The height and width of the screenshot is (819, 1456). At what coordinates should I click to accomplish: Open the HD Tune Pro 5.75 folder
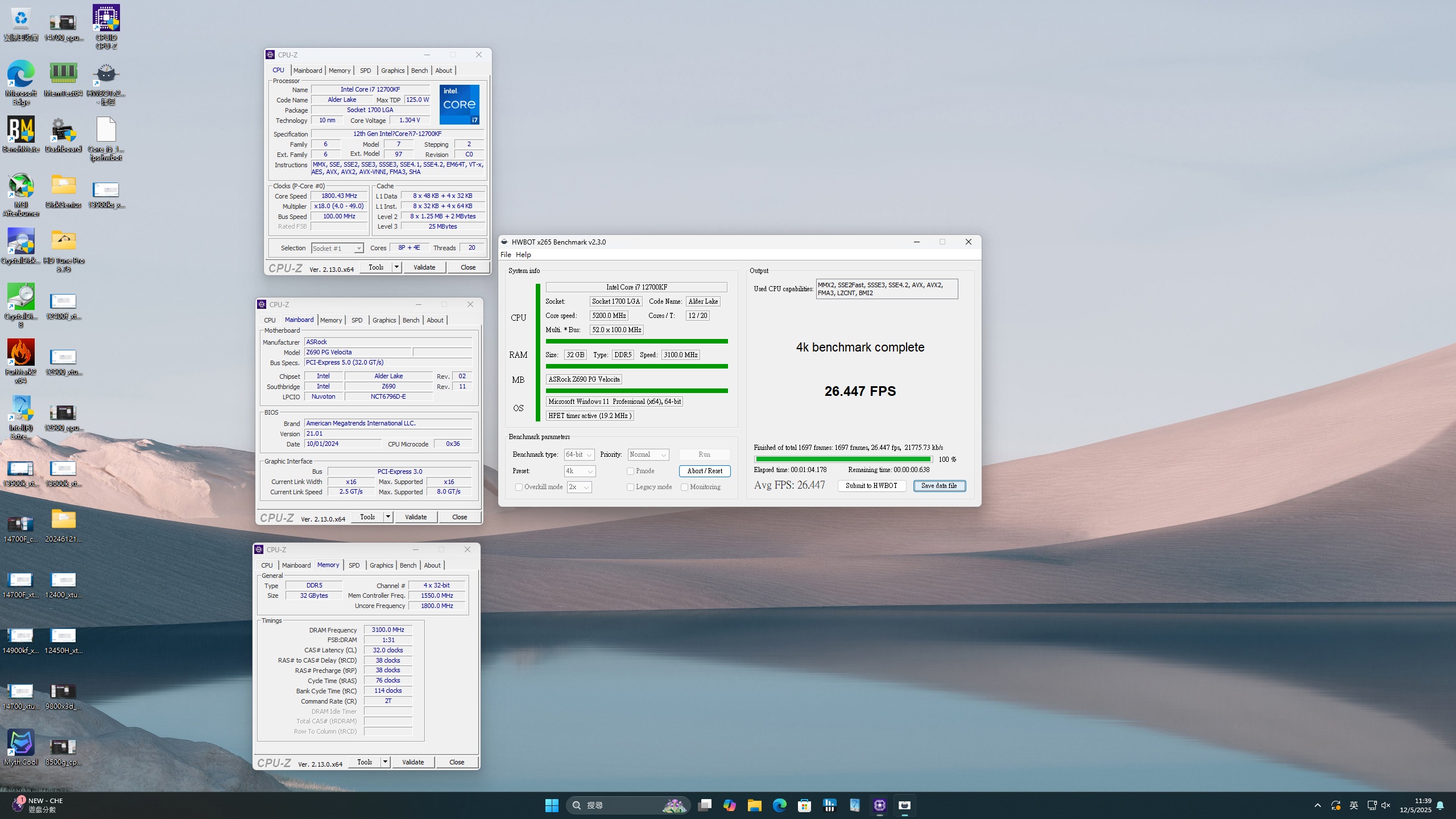coord(63,250)
